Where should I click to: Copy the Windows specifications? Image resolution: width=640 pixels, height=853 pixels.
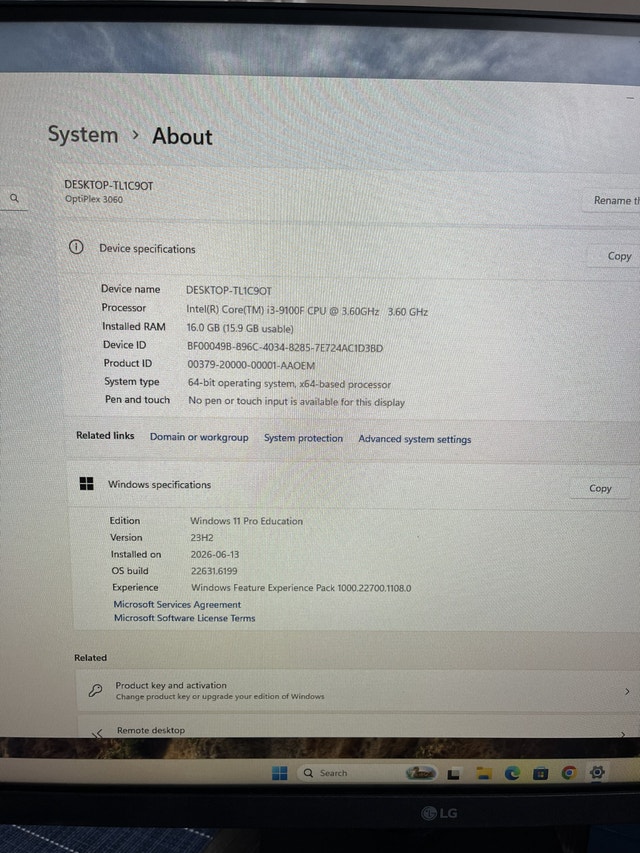600,489
